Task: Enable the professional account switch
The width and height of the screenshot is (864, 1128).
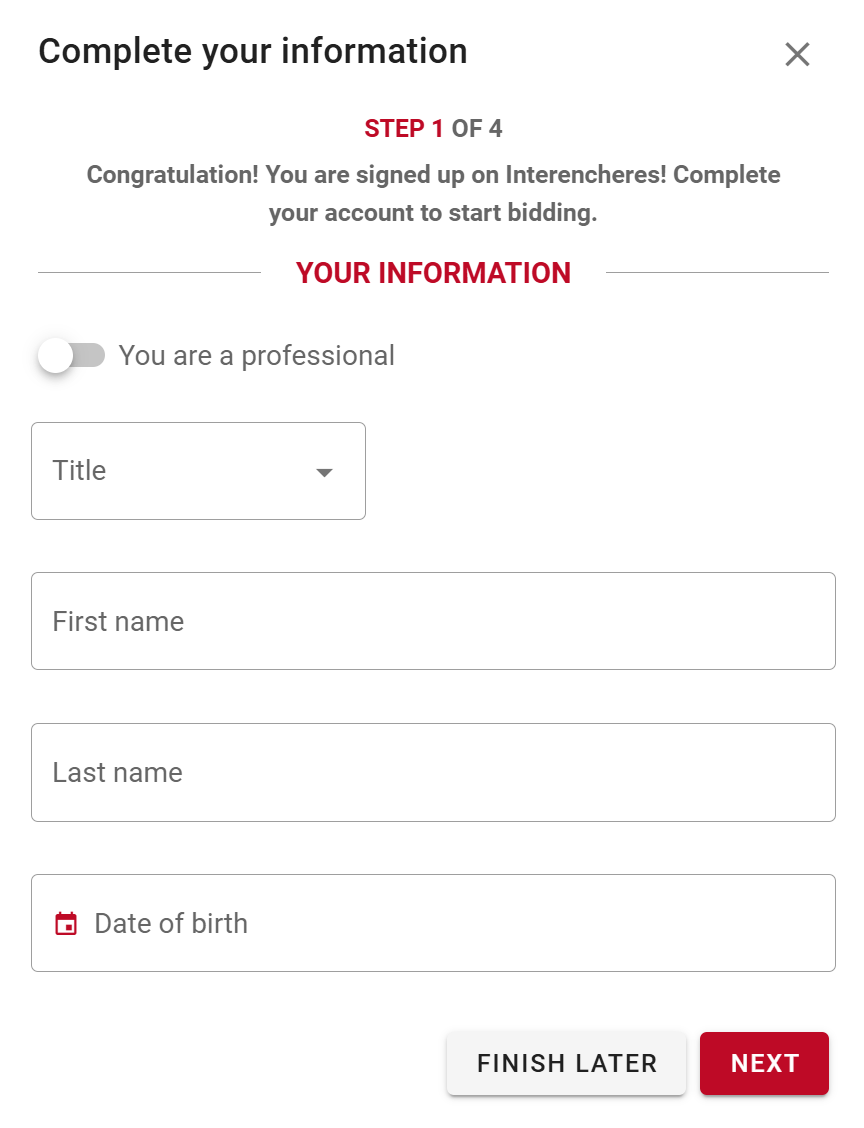Action: [x=71, y=355]
